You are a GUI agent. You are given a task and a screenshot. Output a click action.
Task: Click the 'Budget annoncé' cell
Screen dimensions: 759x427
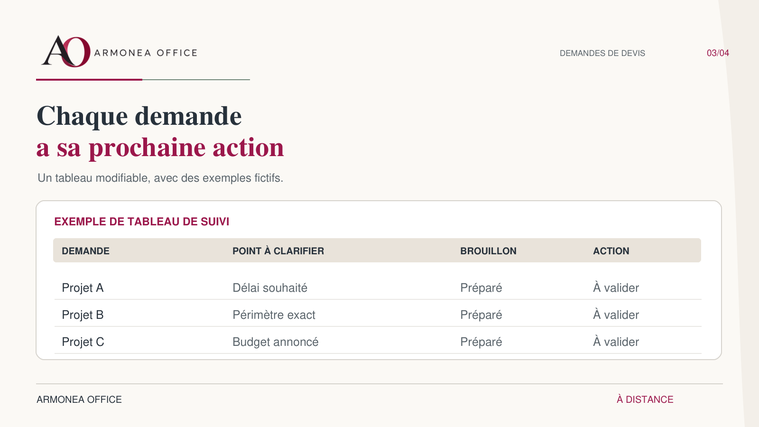pos(275,342)
